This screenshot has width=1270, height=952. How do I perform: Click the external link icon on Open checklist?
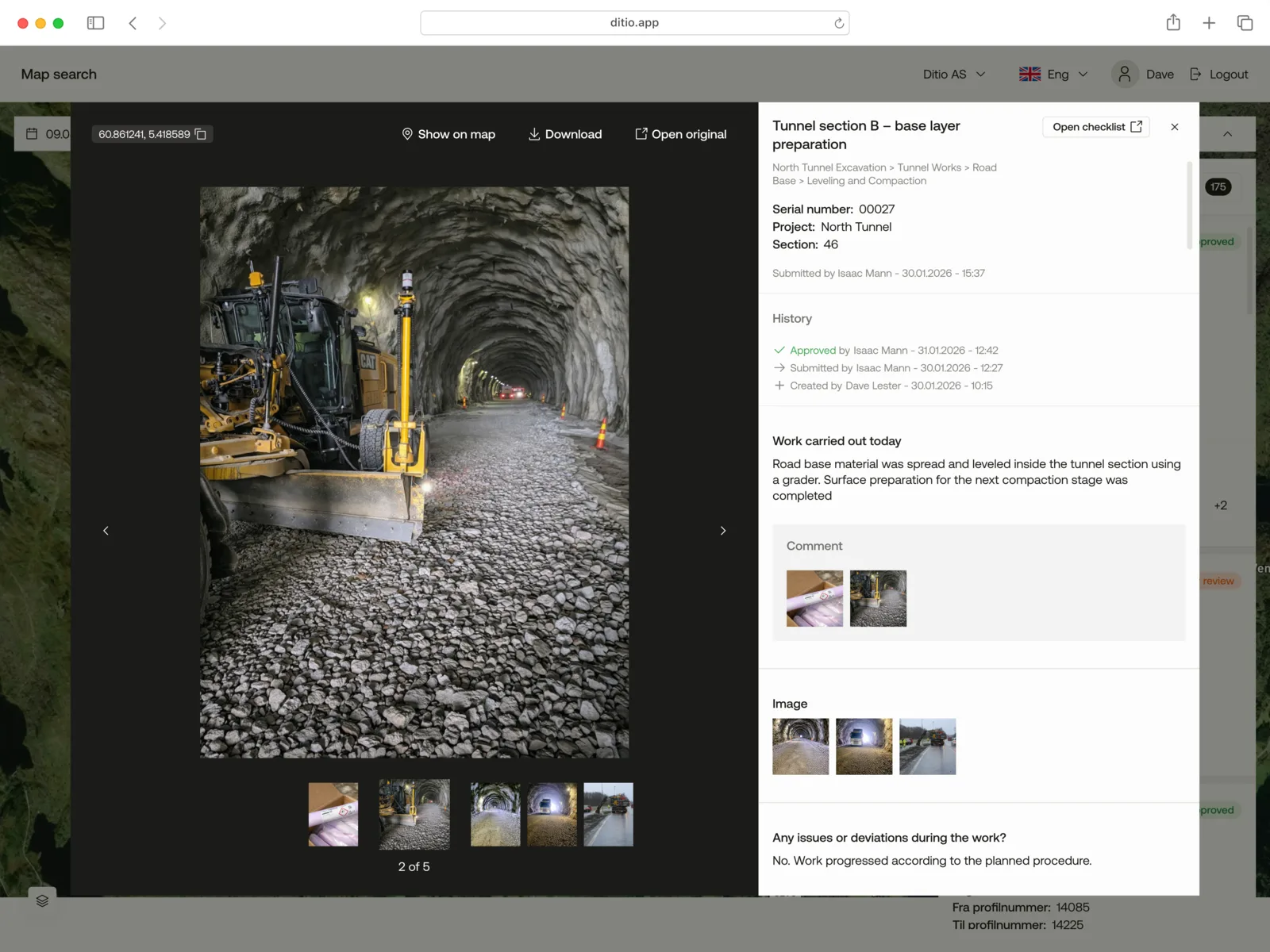pos(1137,126)
